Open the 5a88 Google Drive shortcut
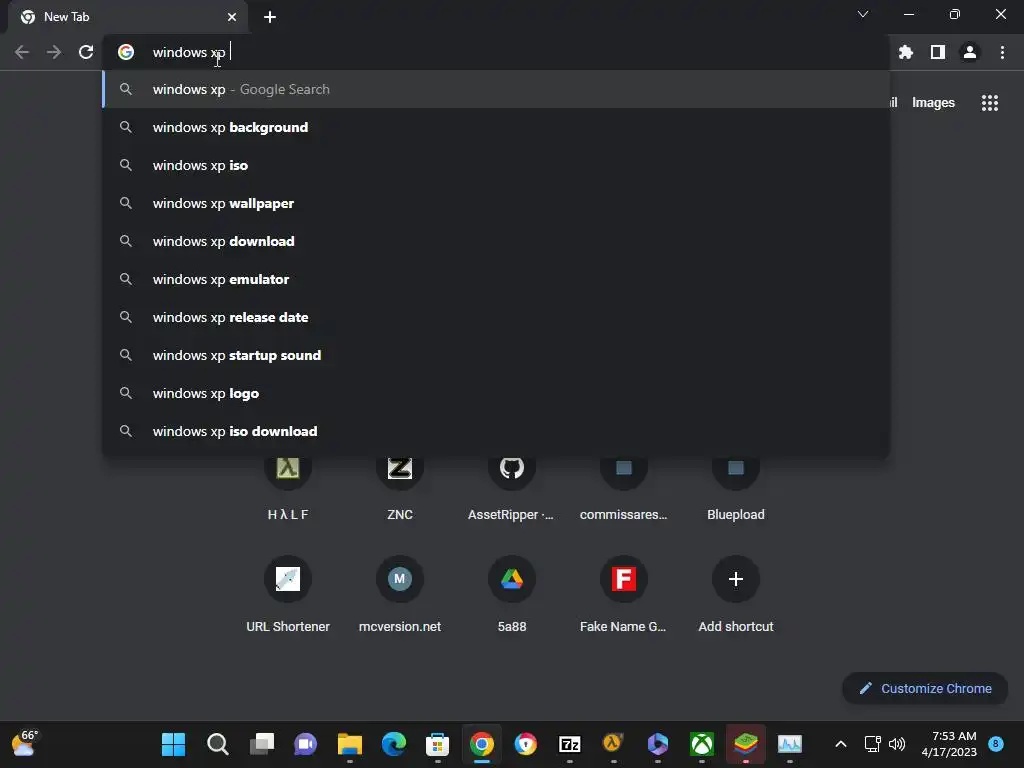This screenshot has height=768, width=1024. pos(511,594)
